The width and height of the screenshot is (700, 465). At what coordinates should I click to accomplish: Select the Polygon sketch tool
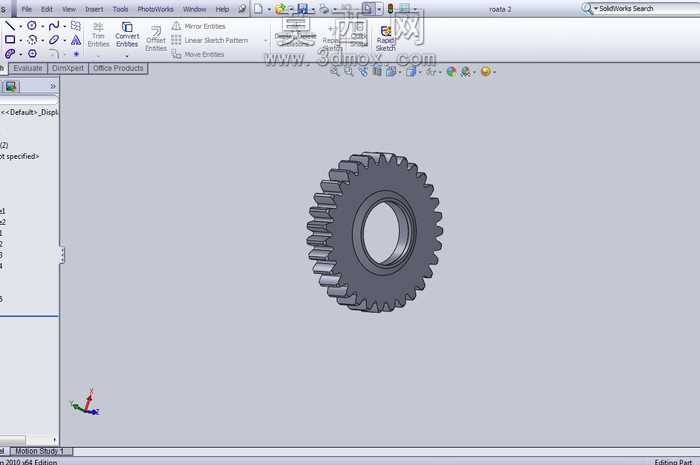[x=32, y=54]
